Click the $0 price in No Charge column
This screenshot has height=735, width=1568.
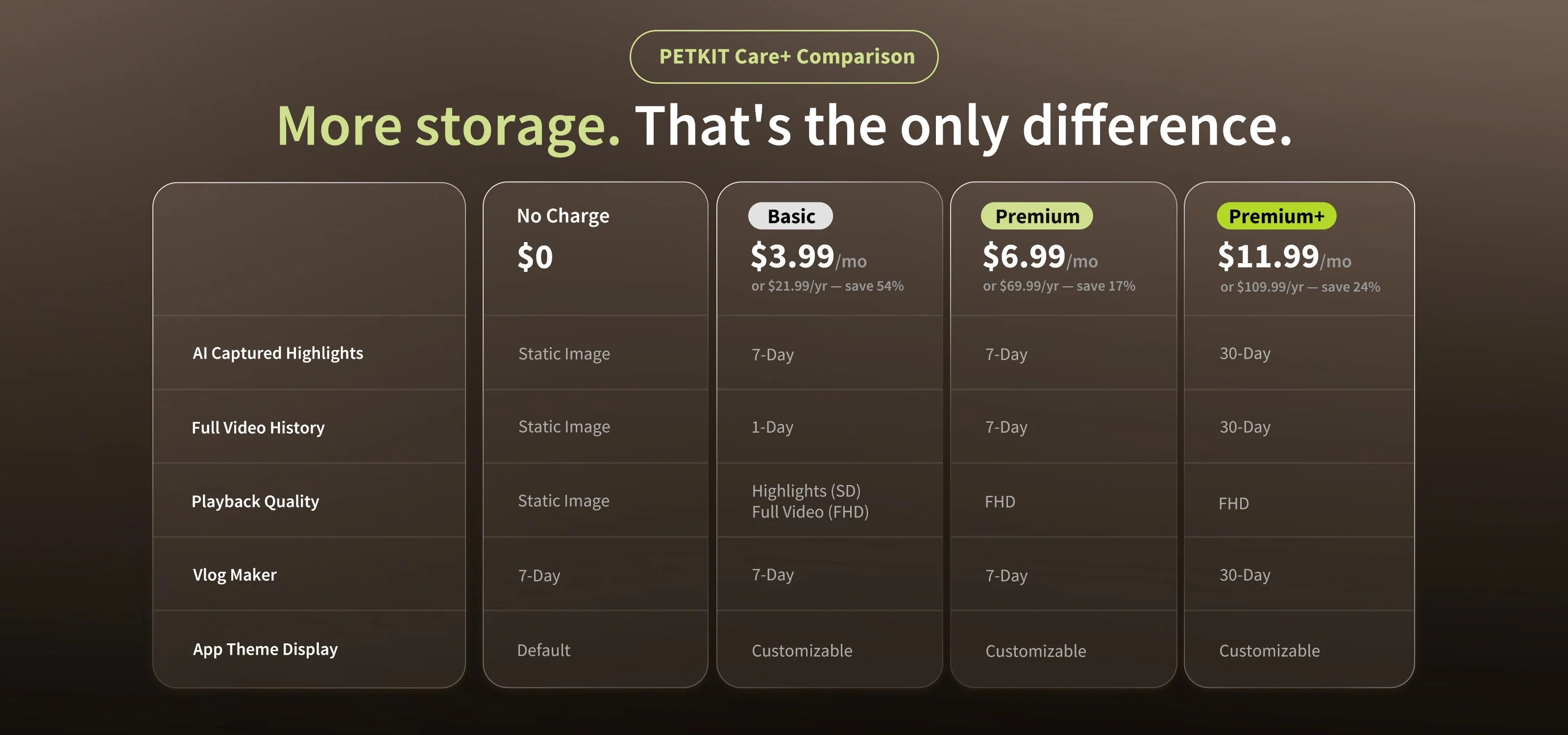pyautogui.click(x=535, y=257)
